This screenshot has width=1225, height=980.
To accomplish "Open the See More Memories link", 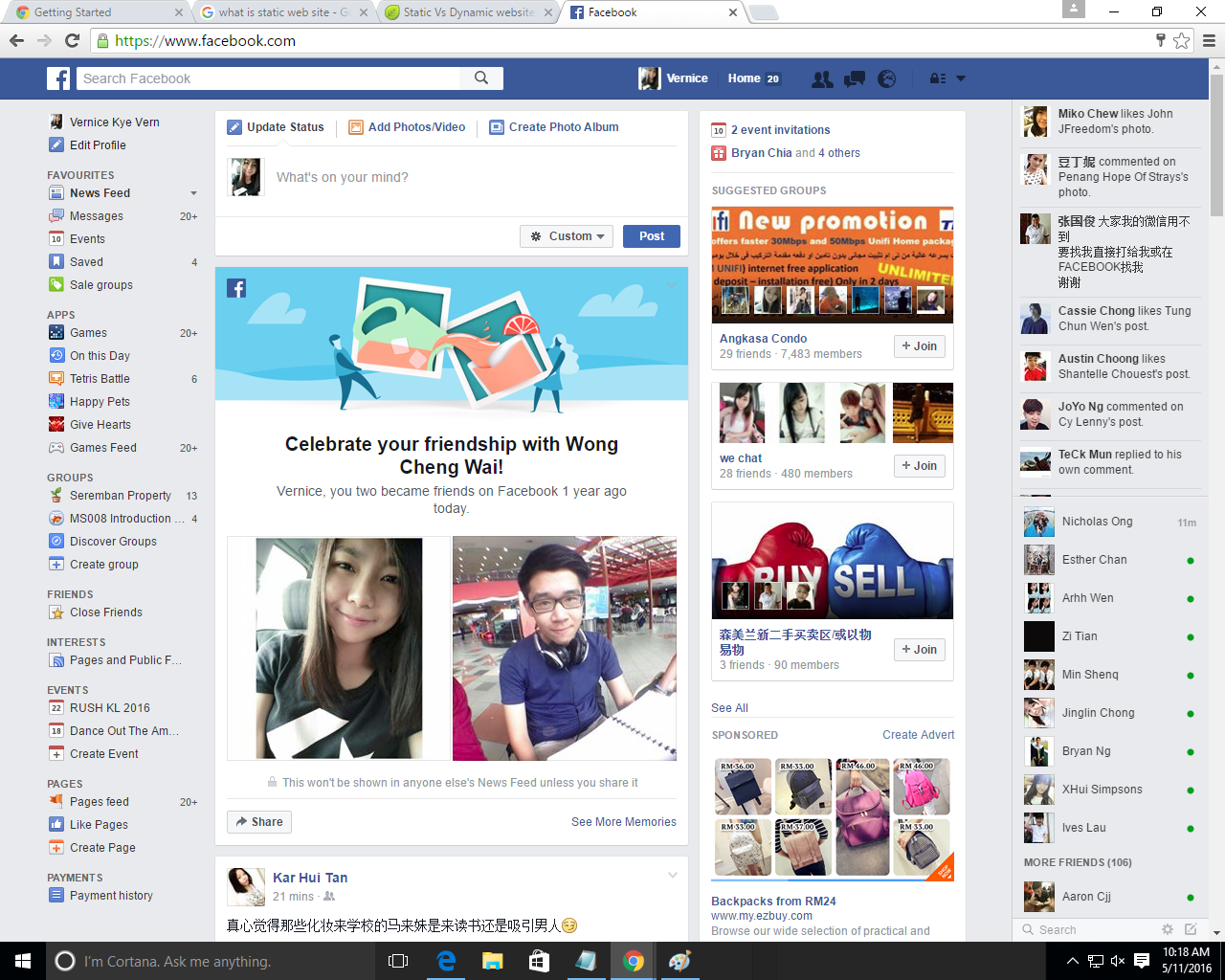I will (624, 822).
